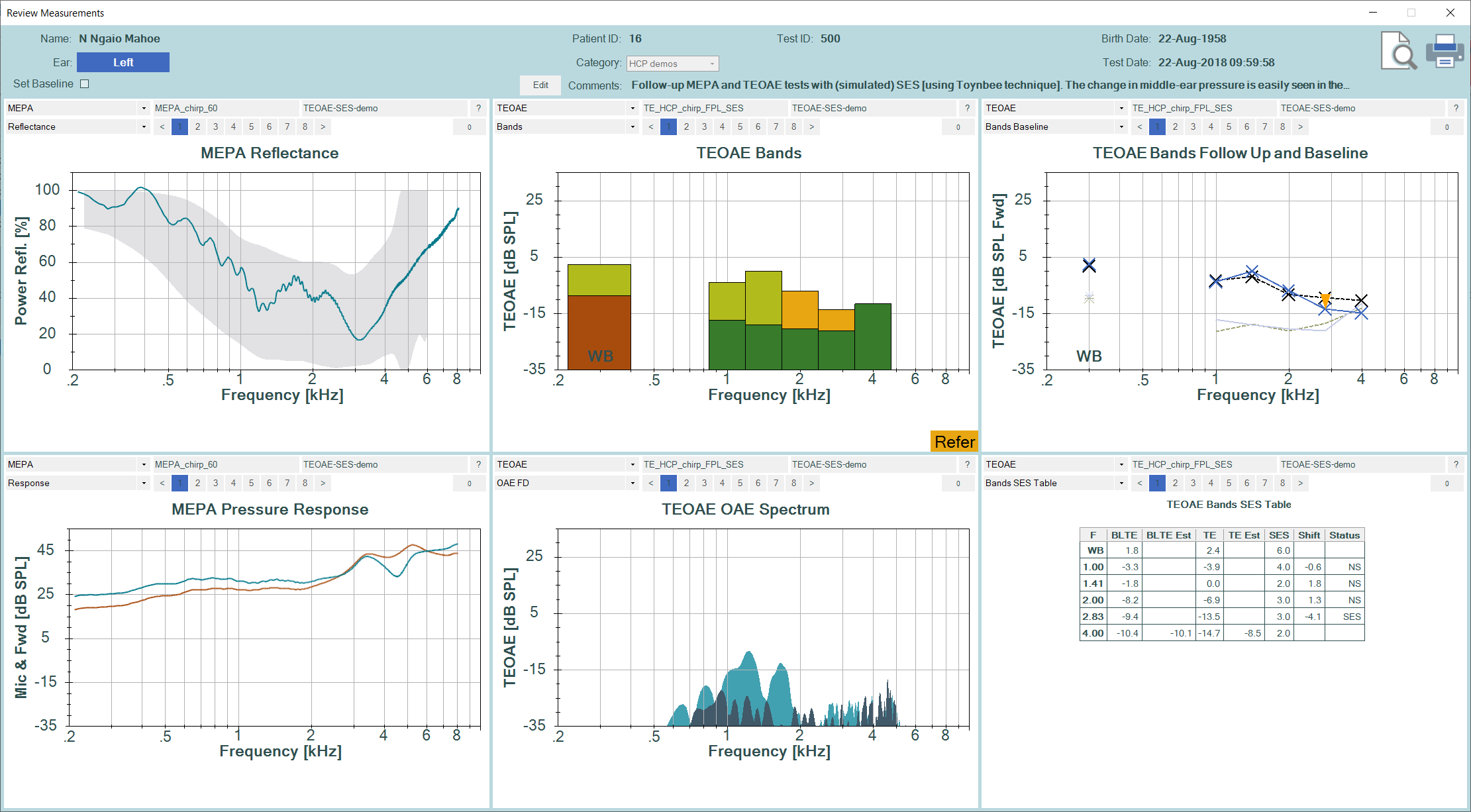Screen dimensions: 1471x812
Task: Open the Bands Baseline view dropdown
Action: pyautogui.click(x=1055, y=127)
